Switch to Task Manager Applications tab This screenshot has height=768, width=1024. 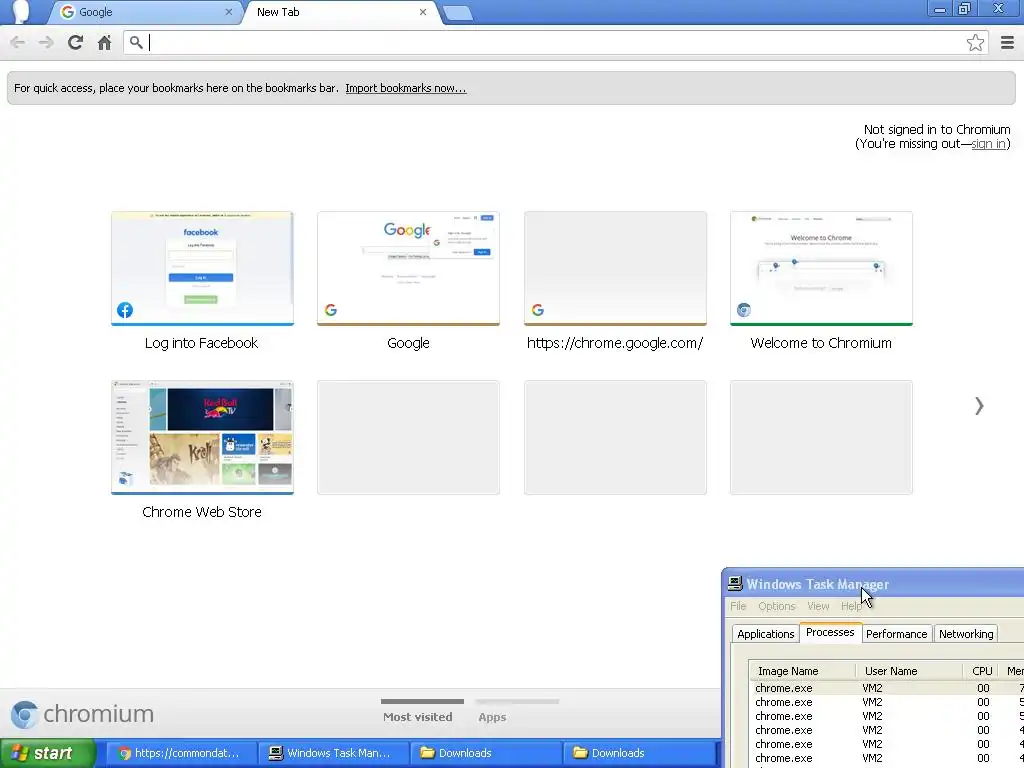coord(765,634)
